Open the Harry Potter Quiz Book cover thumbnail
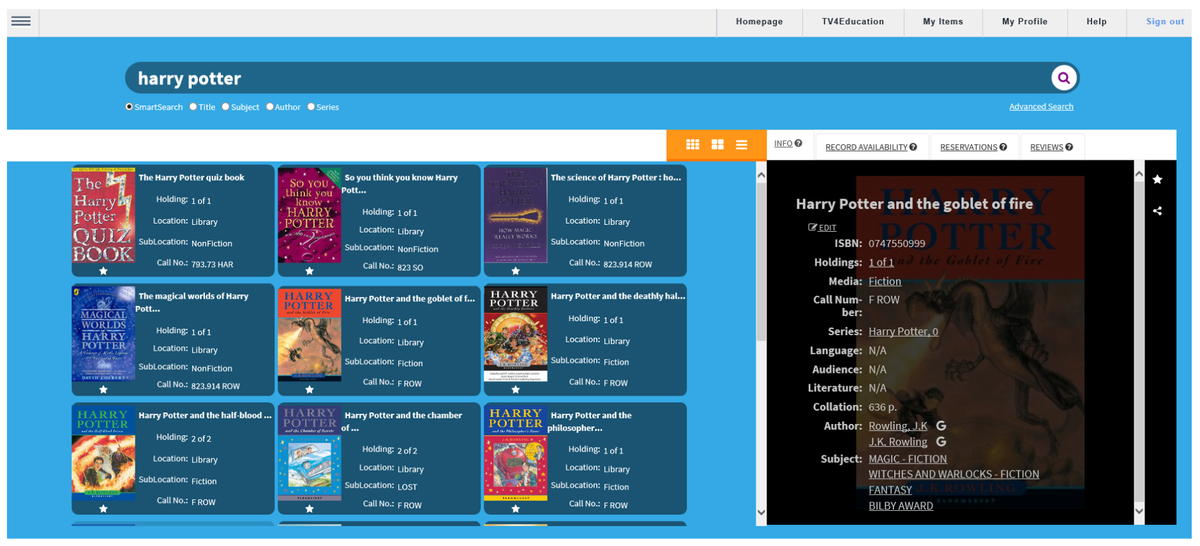The height and width of the screenshot is (546, 1200). 103,215
